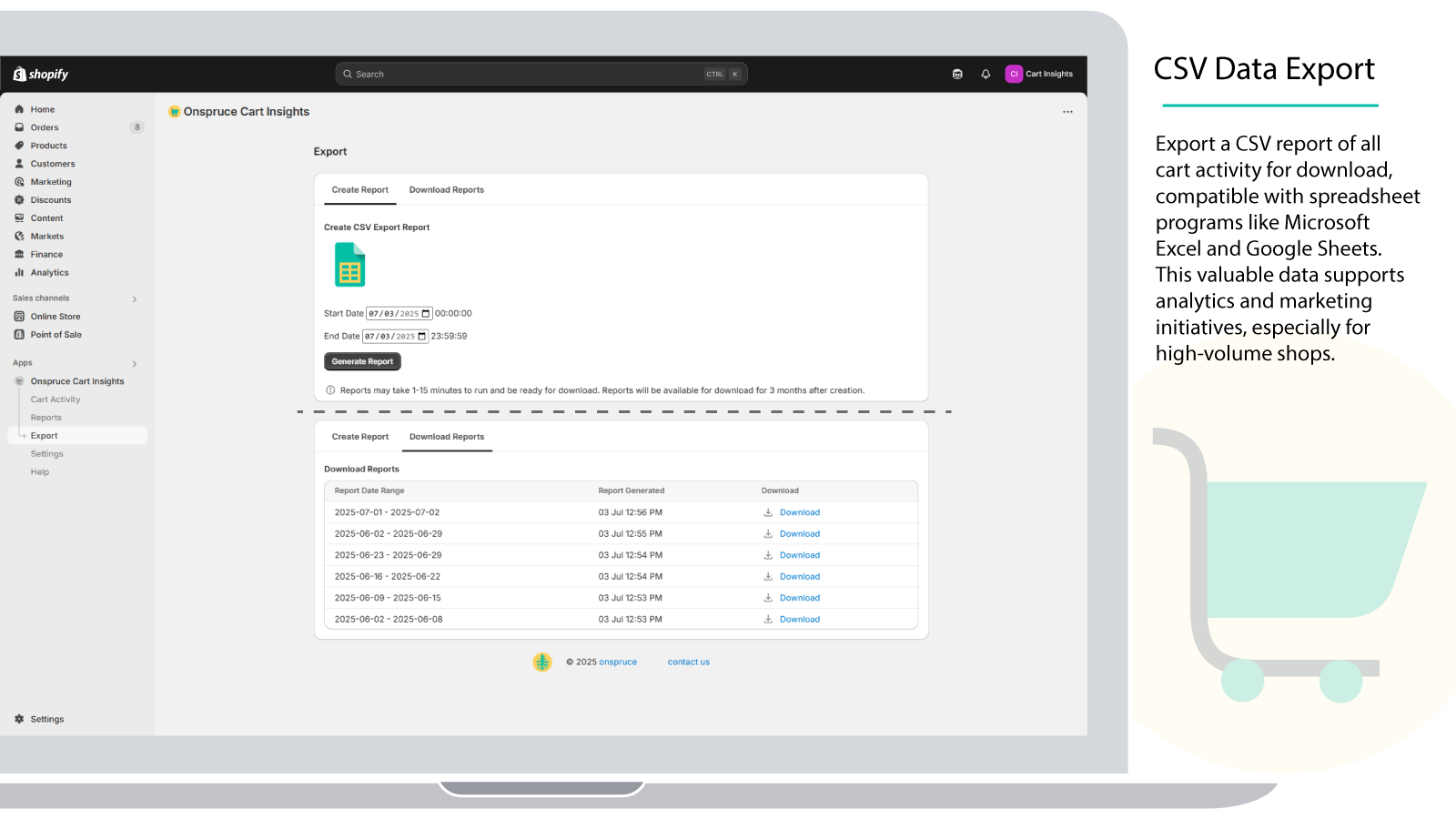
Task: Click the Generate Report button
Action: [362, 361]
